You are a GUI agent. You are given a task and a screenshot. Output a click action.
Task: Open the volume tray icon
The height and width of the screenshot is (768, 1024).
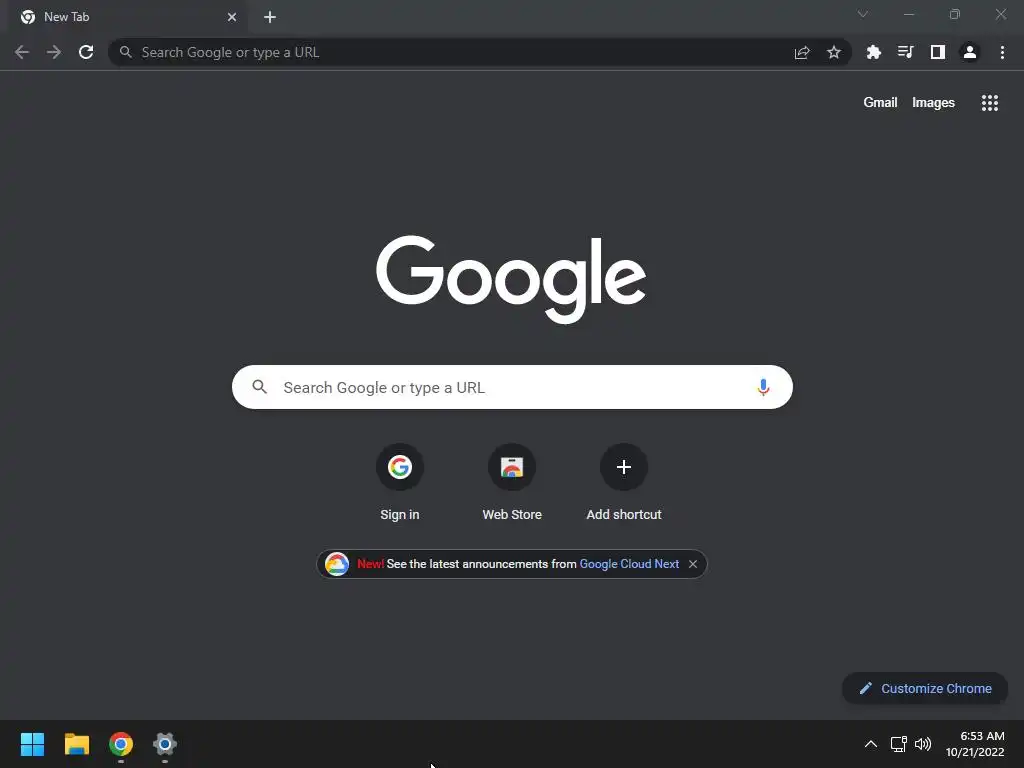tap(923, 744)
